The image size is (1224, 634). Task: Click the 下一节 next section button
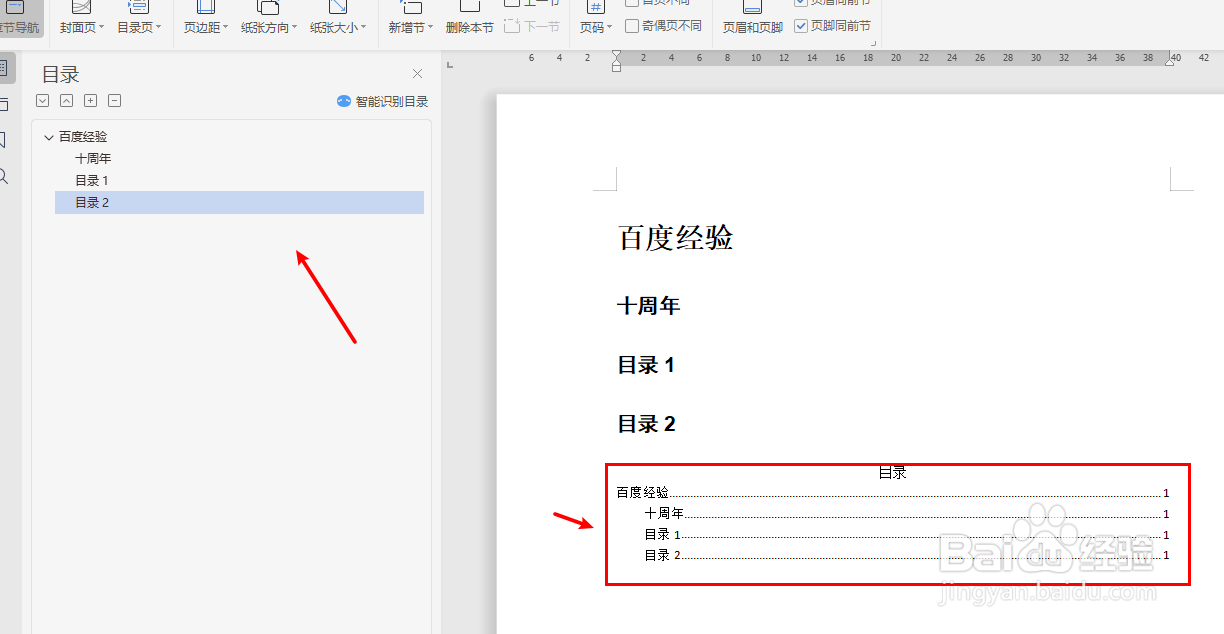click(532, 26)
